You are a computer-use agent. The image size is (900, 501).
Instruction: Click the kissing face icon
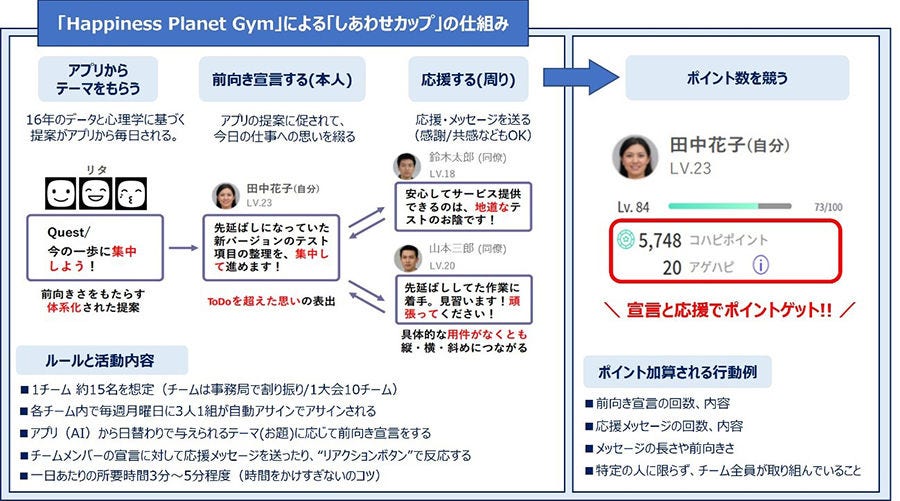pos(131,193)
